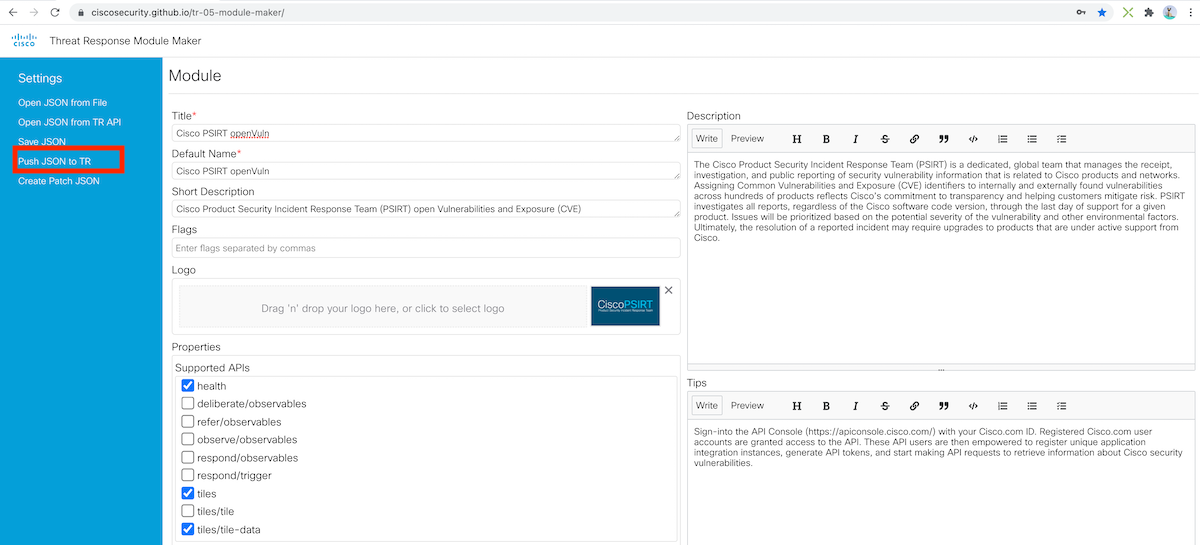
Task: Click Checklist icon in Description toolbar
Action: [1062, 139]
